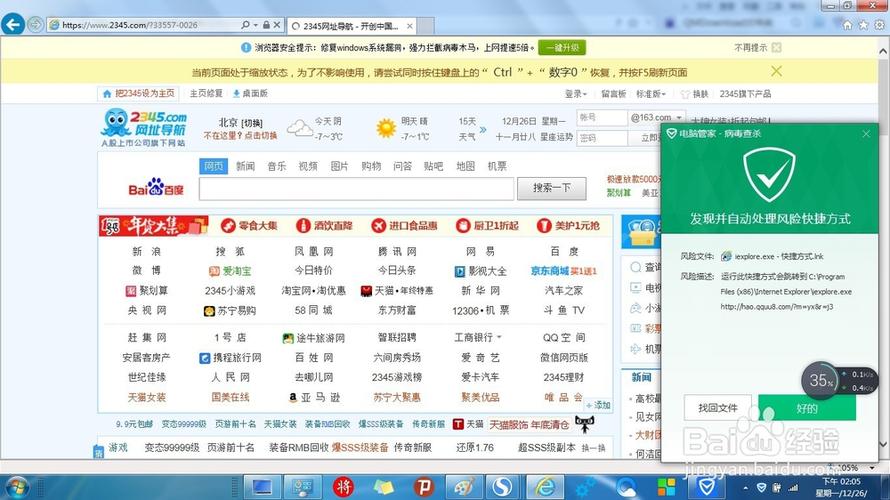The height and width of the screenshot is (500, 890).
Task: Click the taskbar clock showing 02:05
Action: tap(841, 487)
